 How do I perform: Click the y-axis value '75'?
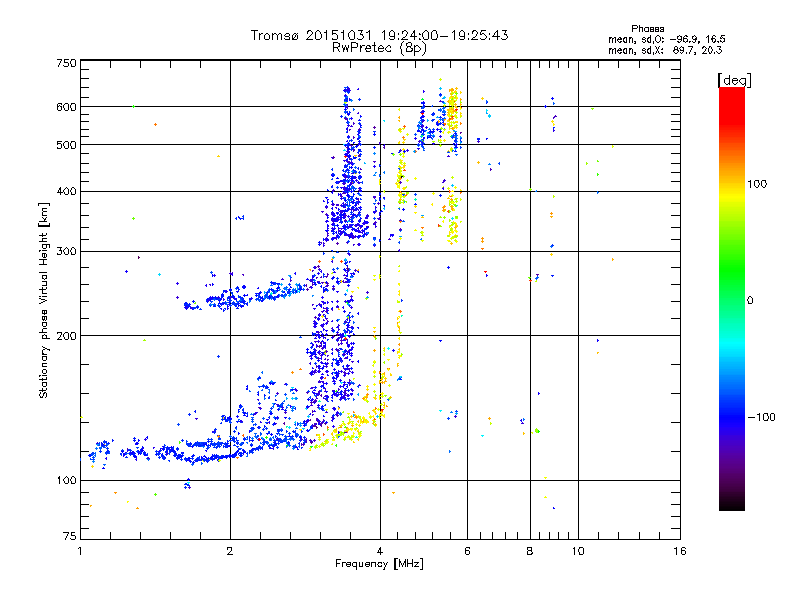(x=70, y=536)
